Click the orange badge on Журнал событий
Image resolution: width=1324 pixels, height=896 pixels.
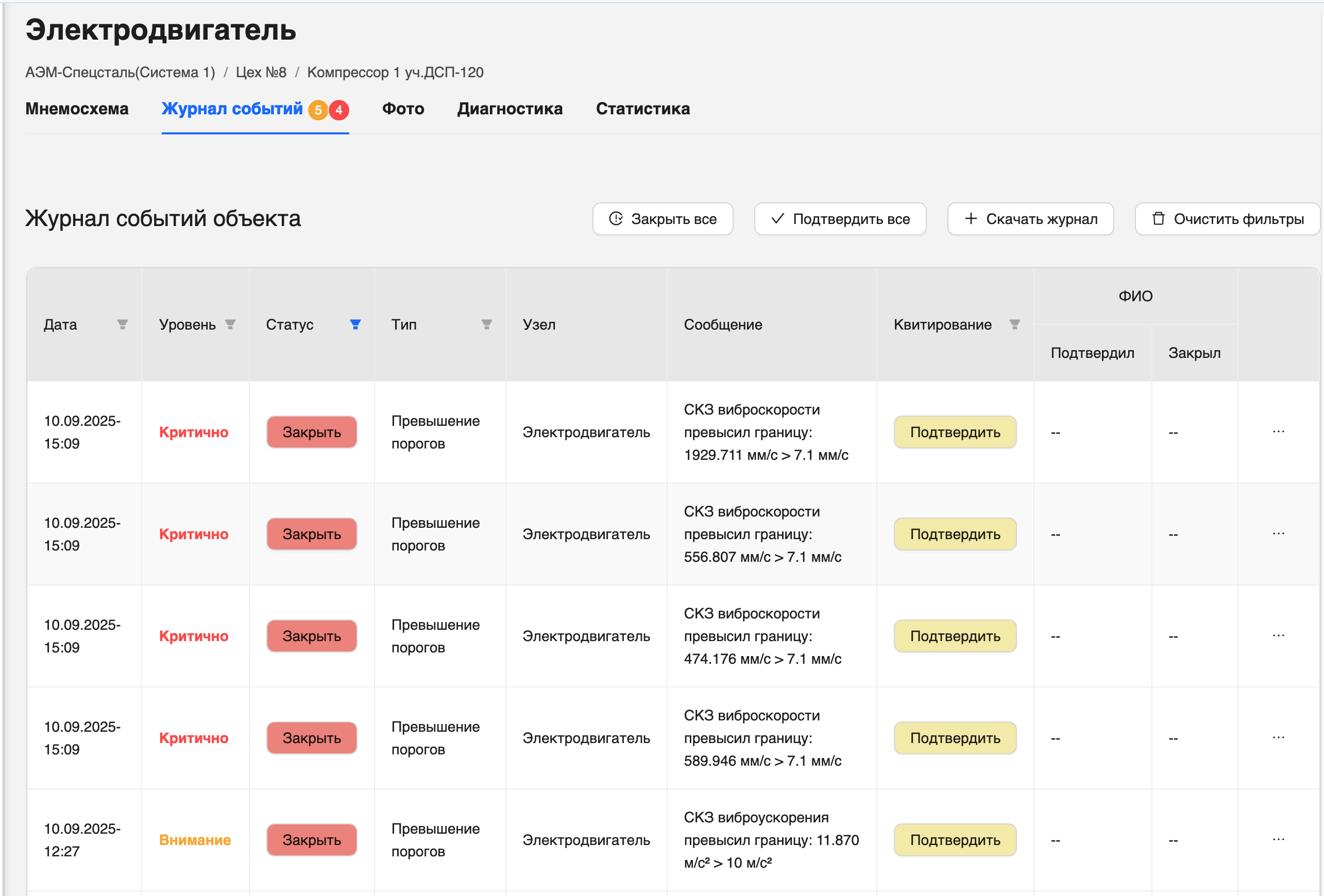319,109
